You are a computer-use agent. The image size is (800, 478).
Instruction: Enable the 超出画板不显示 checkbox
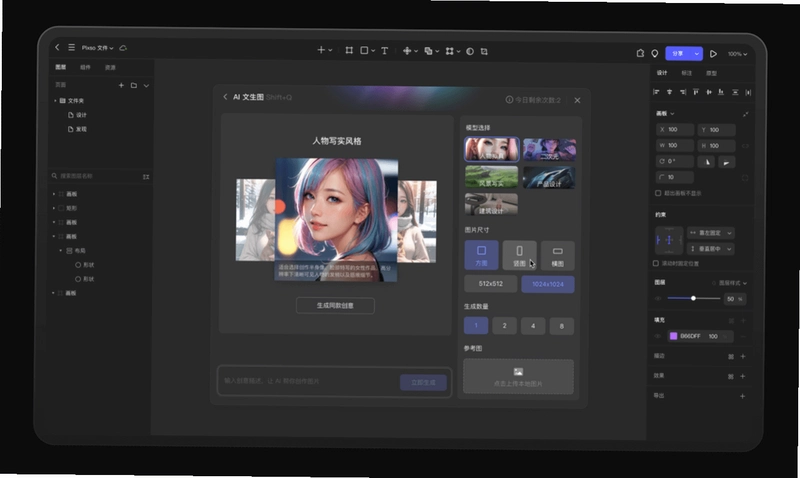(658, 193)
